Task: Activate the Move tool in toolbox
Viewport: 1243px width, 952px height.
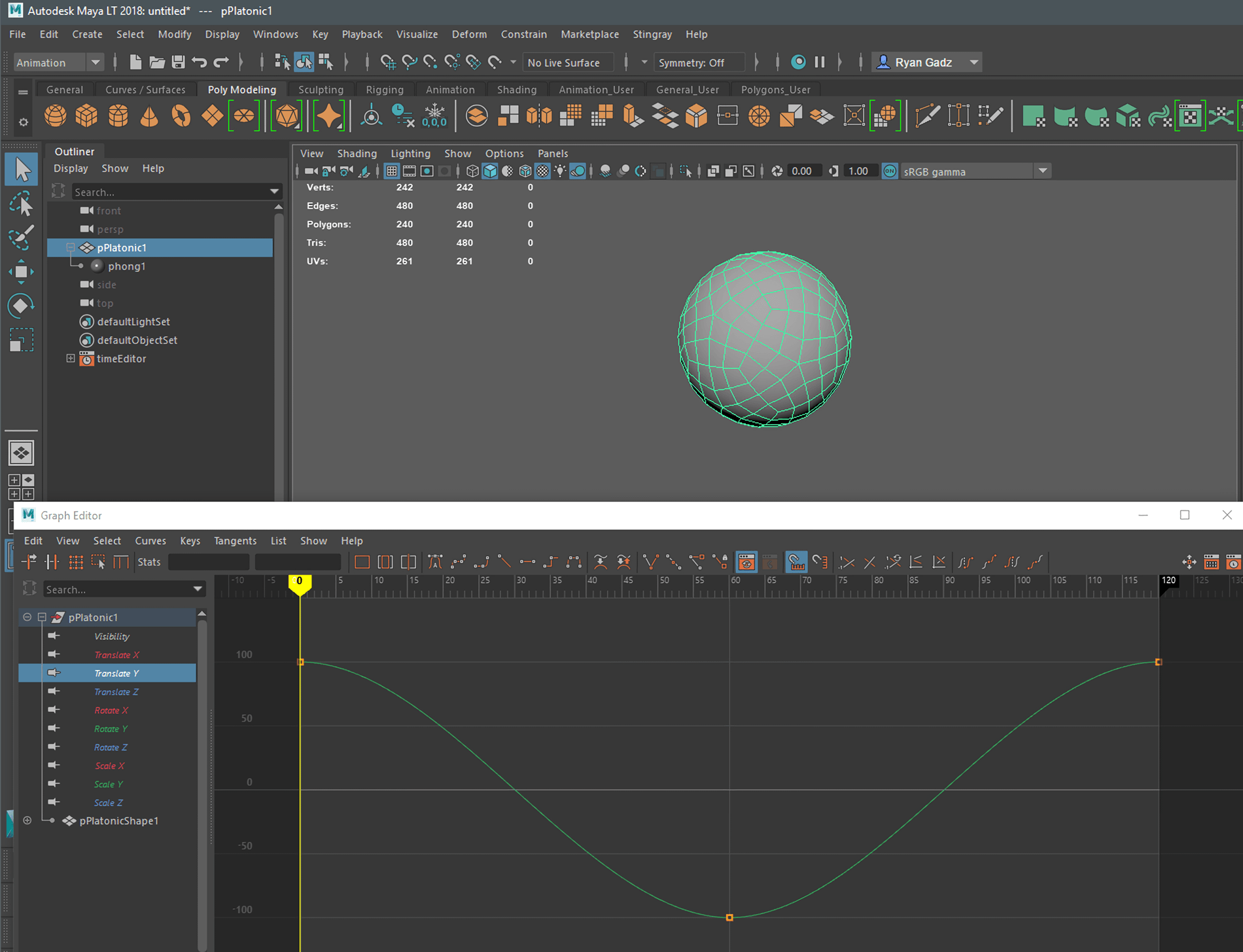Action: pos(22,272)
